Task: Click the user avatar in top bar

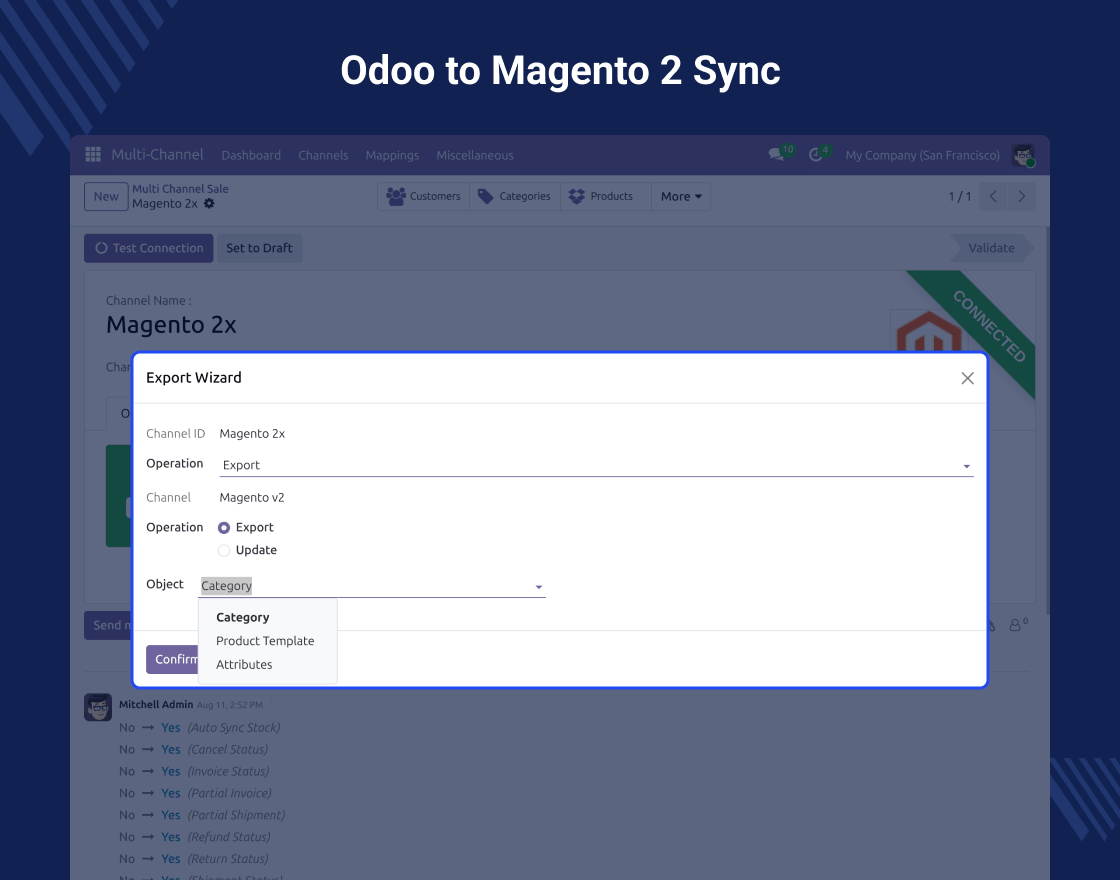Action: tap(1023, 155)
